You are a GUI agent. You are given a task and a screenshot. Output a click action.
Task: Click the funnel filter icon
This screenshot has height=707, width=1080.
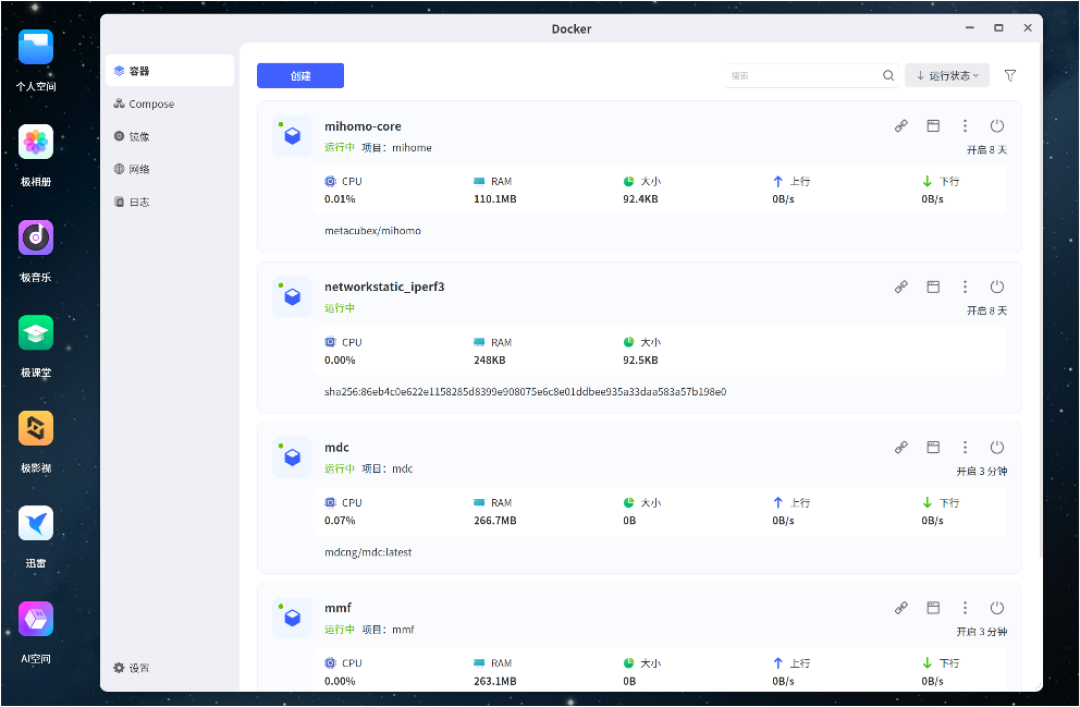click(1010, 76)
